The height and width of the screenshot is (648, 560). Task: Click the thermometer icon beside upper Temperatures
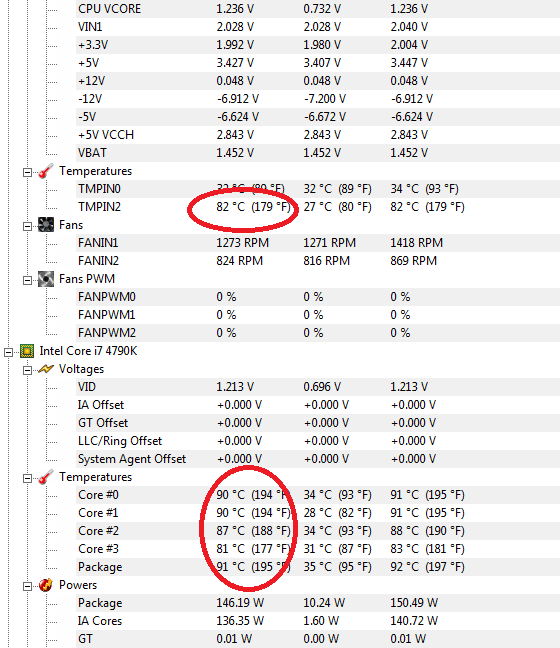46,171
